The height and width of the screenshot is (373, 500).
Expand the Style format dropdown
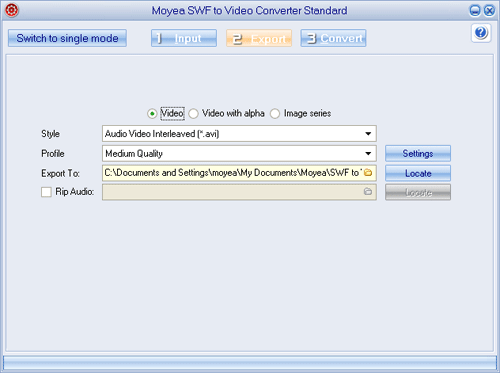pyautogui.click(x=368, y=134)
